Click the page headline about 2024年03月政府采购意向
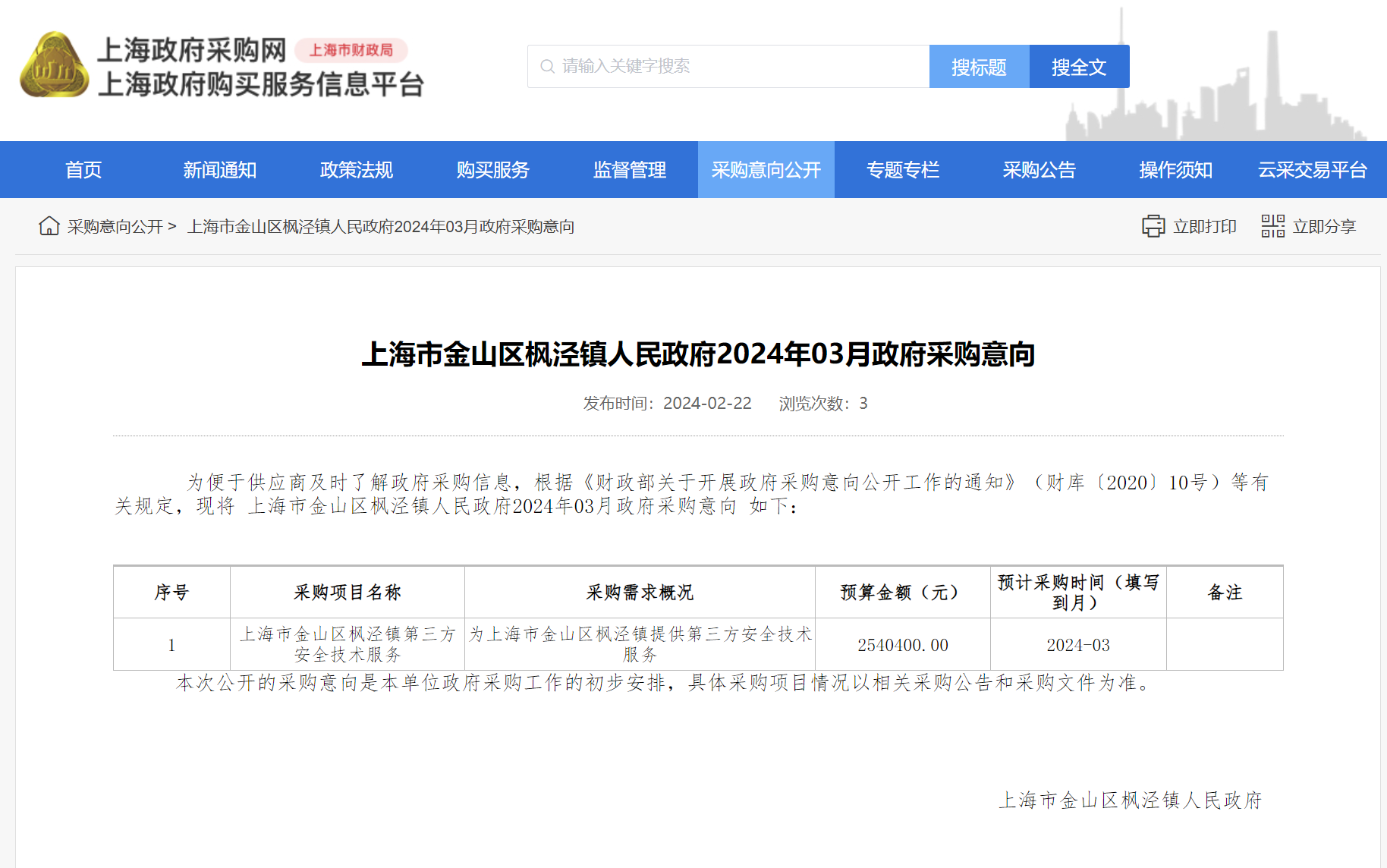 click(698, 354)
